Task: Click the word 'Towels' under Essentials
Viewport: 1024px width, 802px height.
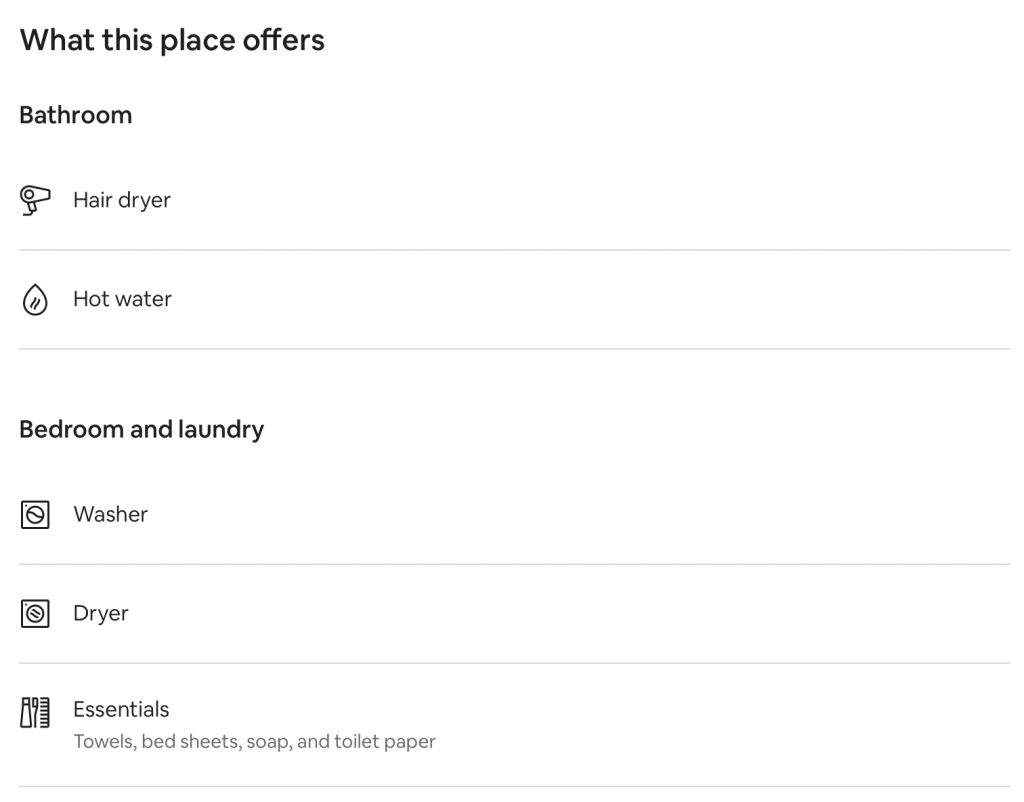Action: [104, 742]
